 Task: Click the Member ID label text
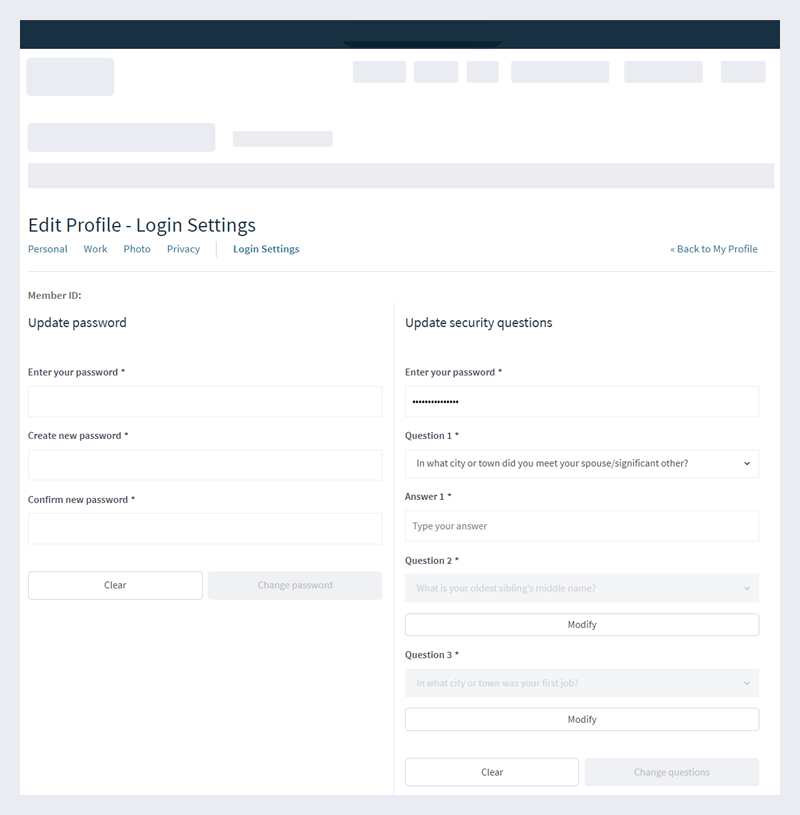(x=55, y=295)
